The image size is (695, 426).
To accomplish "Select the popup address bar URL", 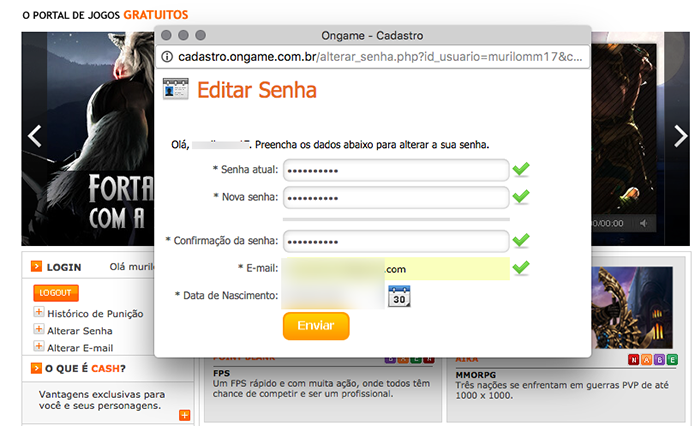I will pos(380,57).
